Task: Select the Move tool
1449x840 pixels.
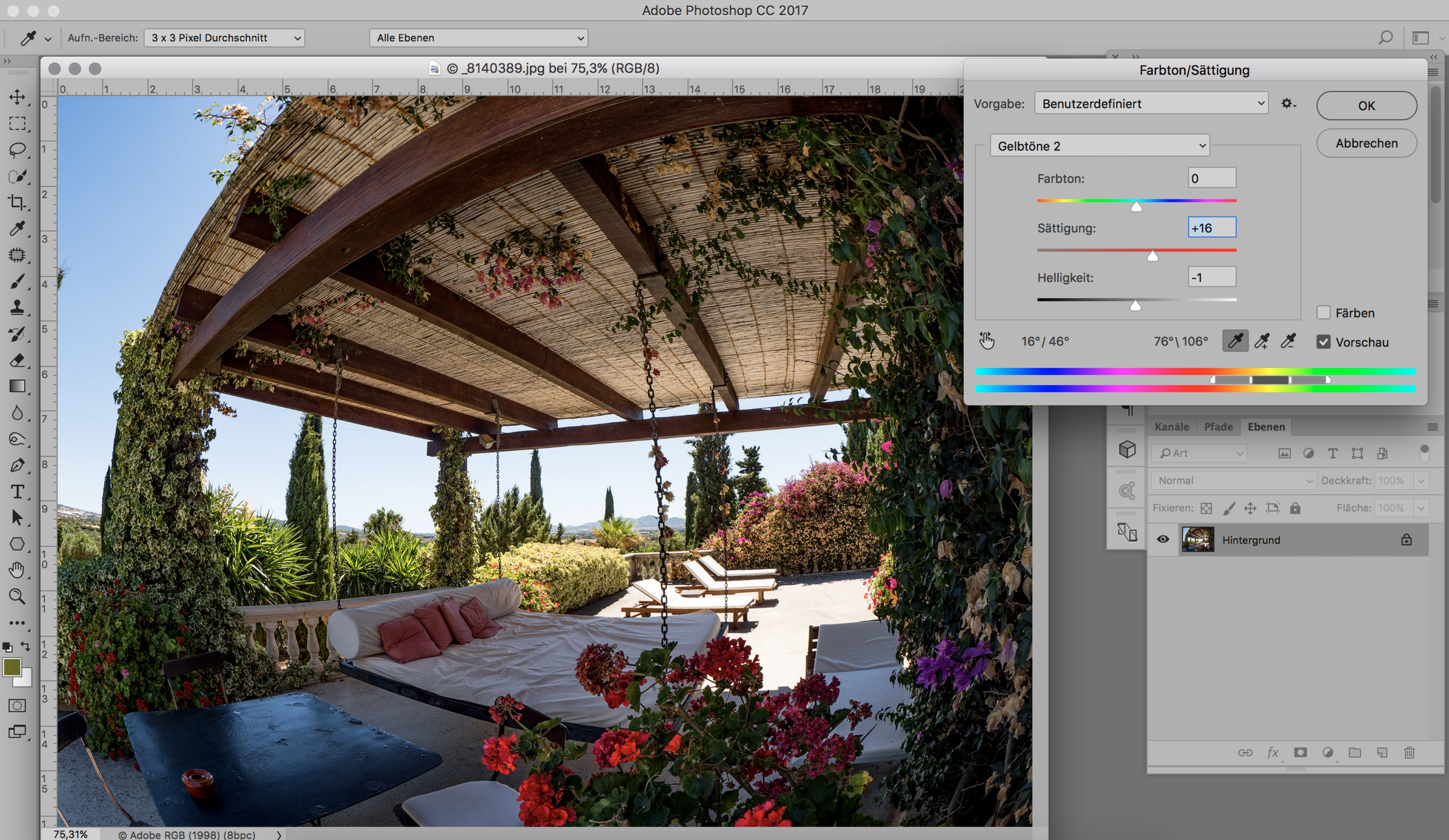Action: [x=17, y=97]
